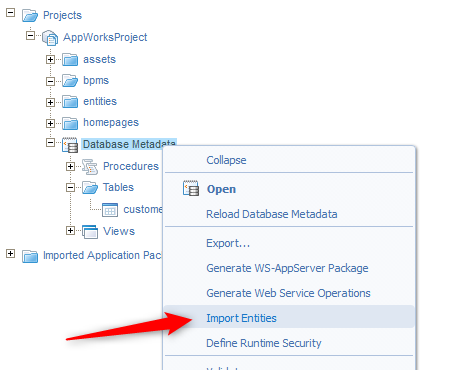Click the Tables folder icon
The image size is (451, 370).
click(x=90, y=187)
